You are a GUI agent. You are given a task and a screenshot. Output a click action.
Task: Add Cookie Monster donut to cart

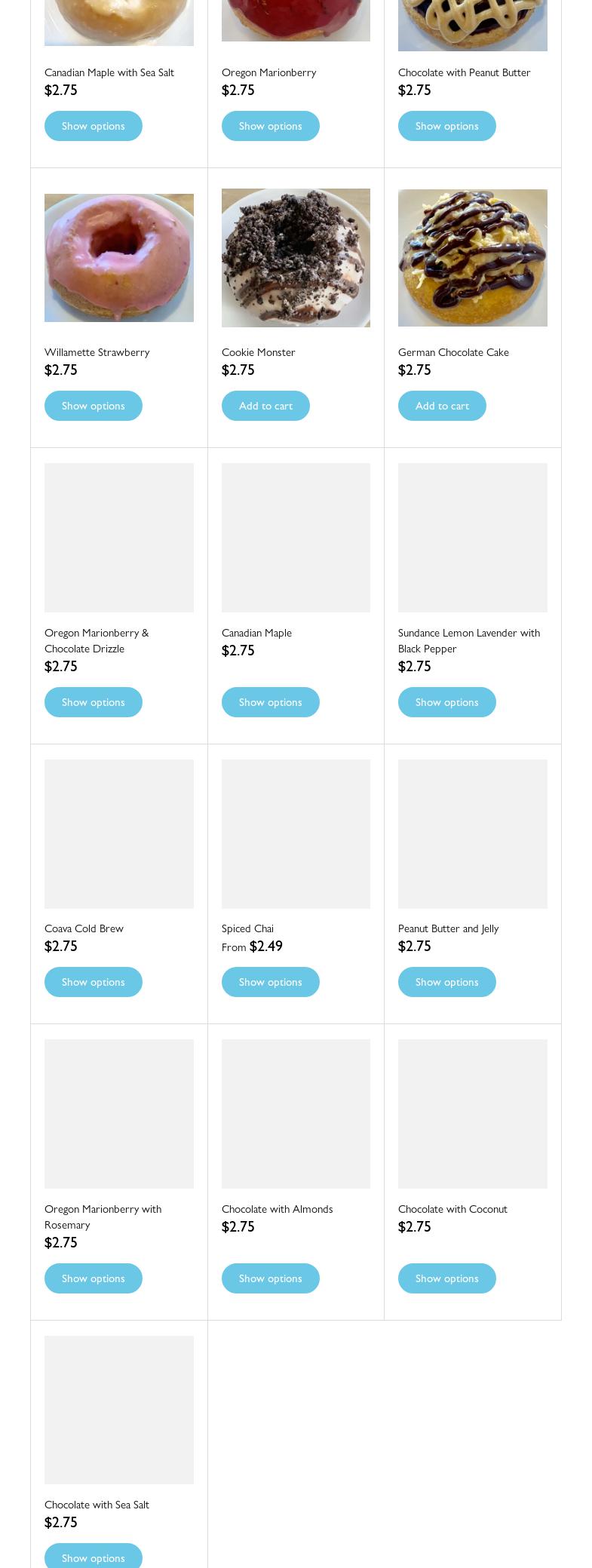click(x=265, y=406)
